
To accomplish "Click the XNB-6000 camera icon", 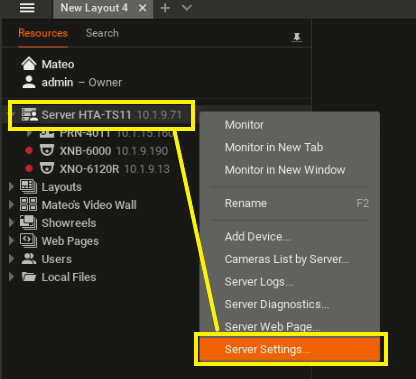I will 47,151.
